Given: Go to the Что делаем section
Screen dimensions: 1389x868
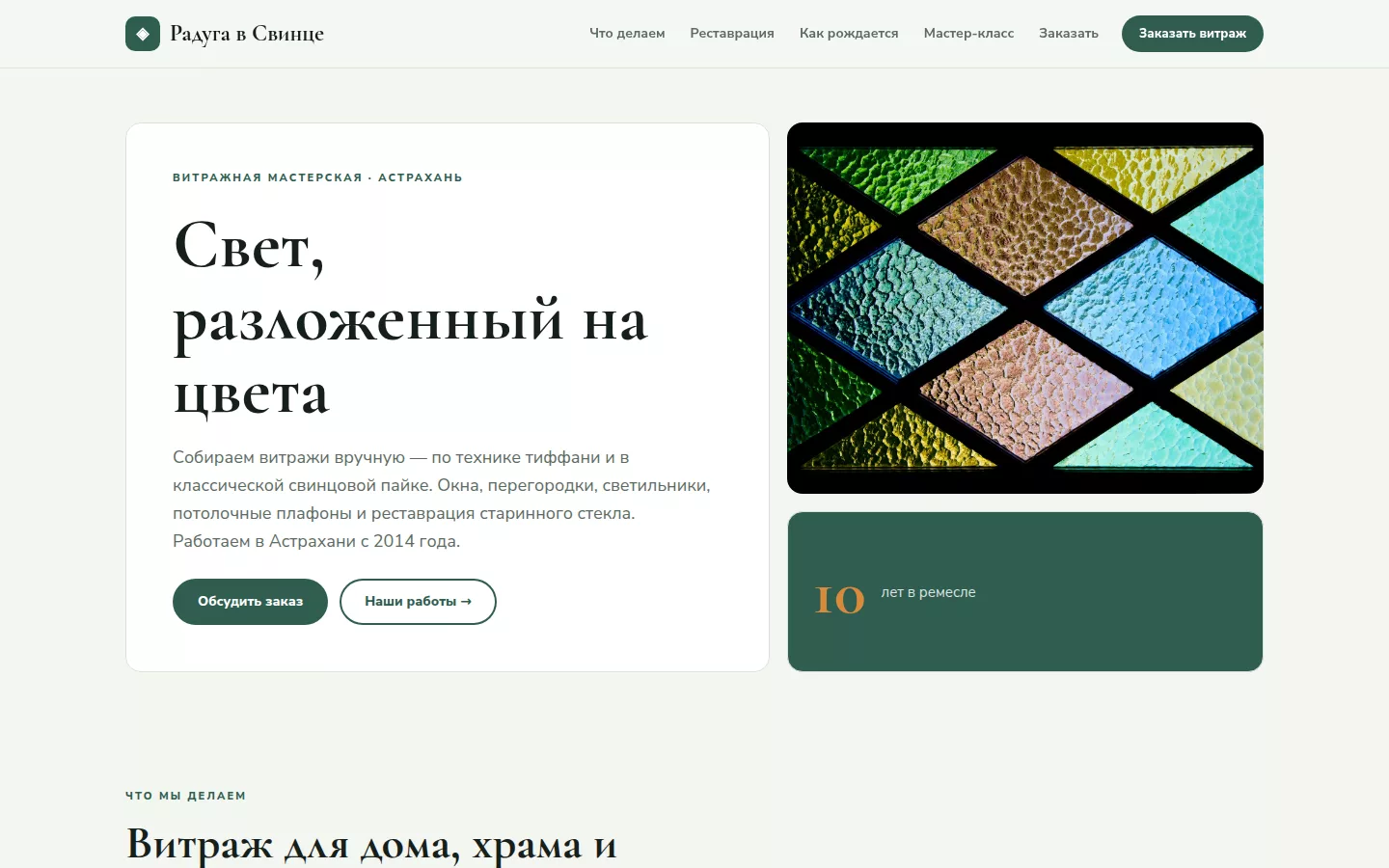Looking at the screenshot, I should pos(627,33).
